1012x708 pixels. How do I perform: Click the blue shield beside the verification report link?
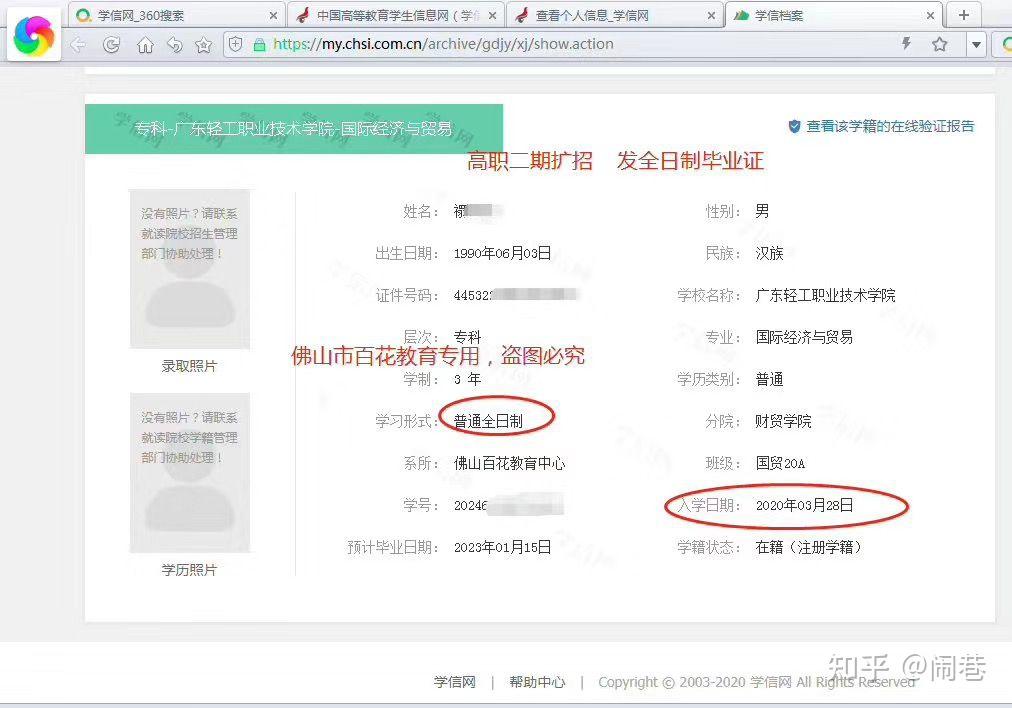(793, 126)
